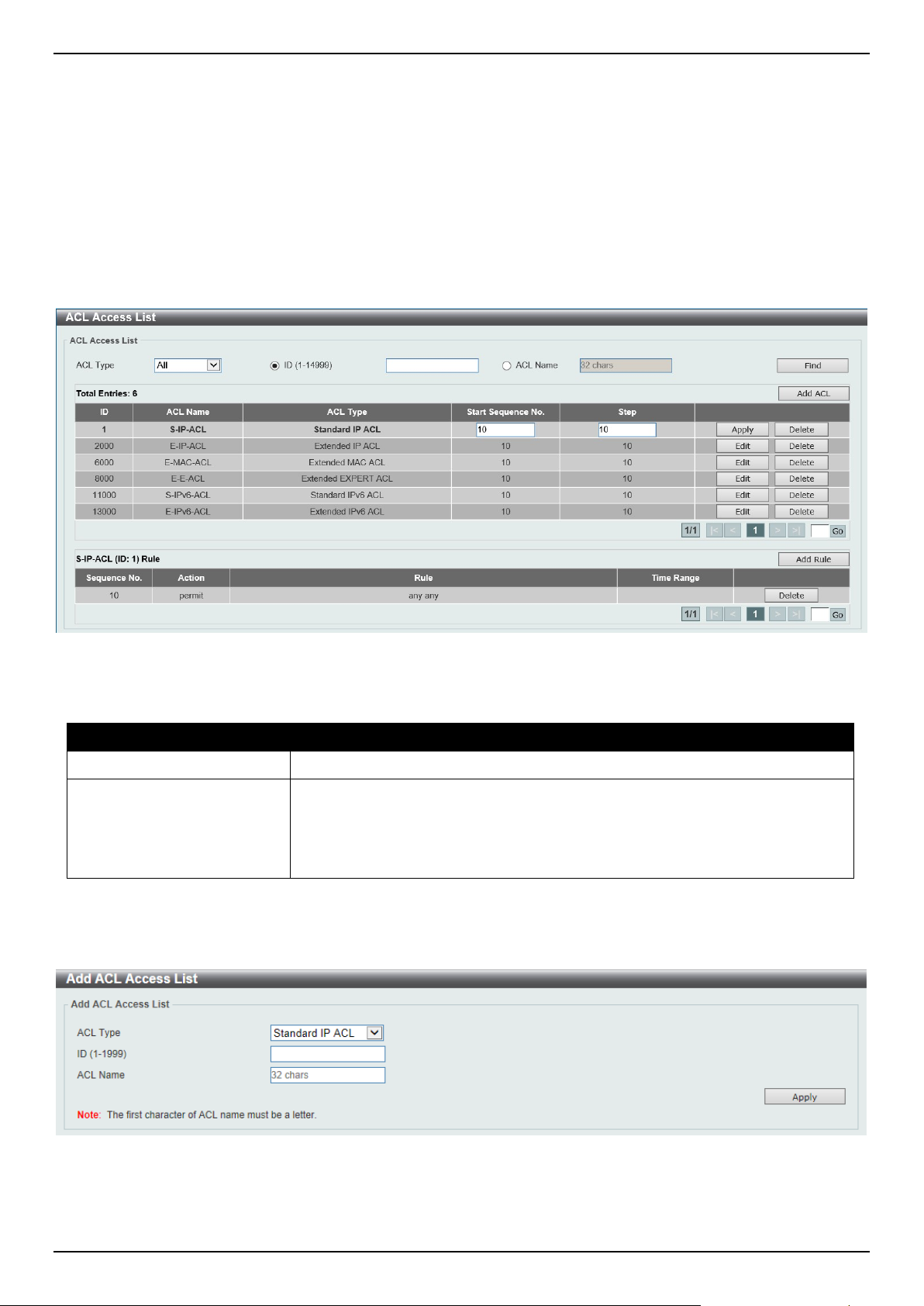Click Apply in Add ACL Access List

click(x=805, y=1097)
